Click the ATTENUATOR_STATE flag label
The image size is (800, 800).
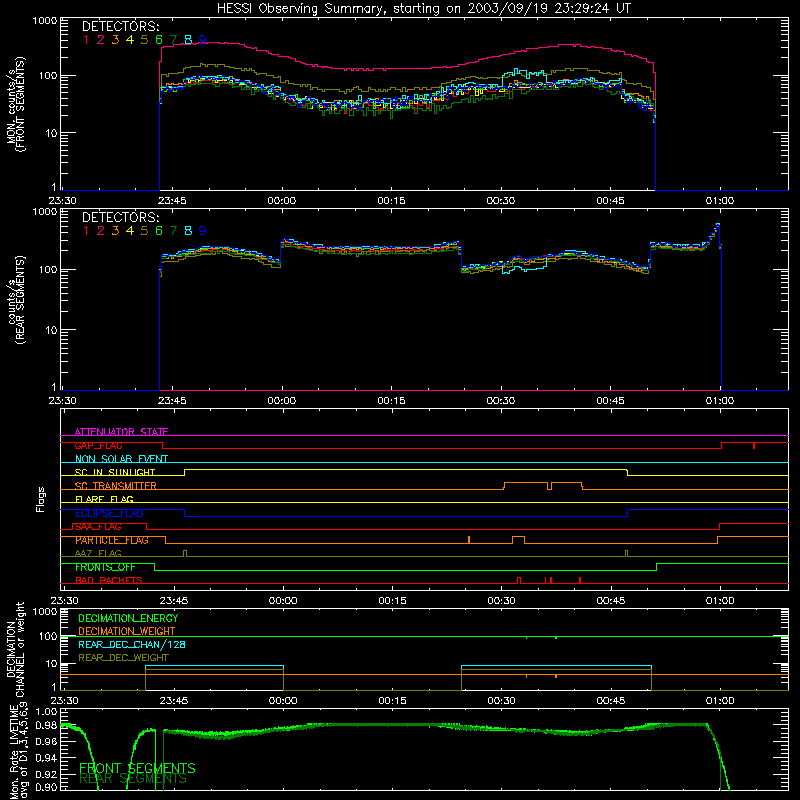(x=121, y=432)
